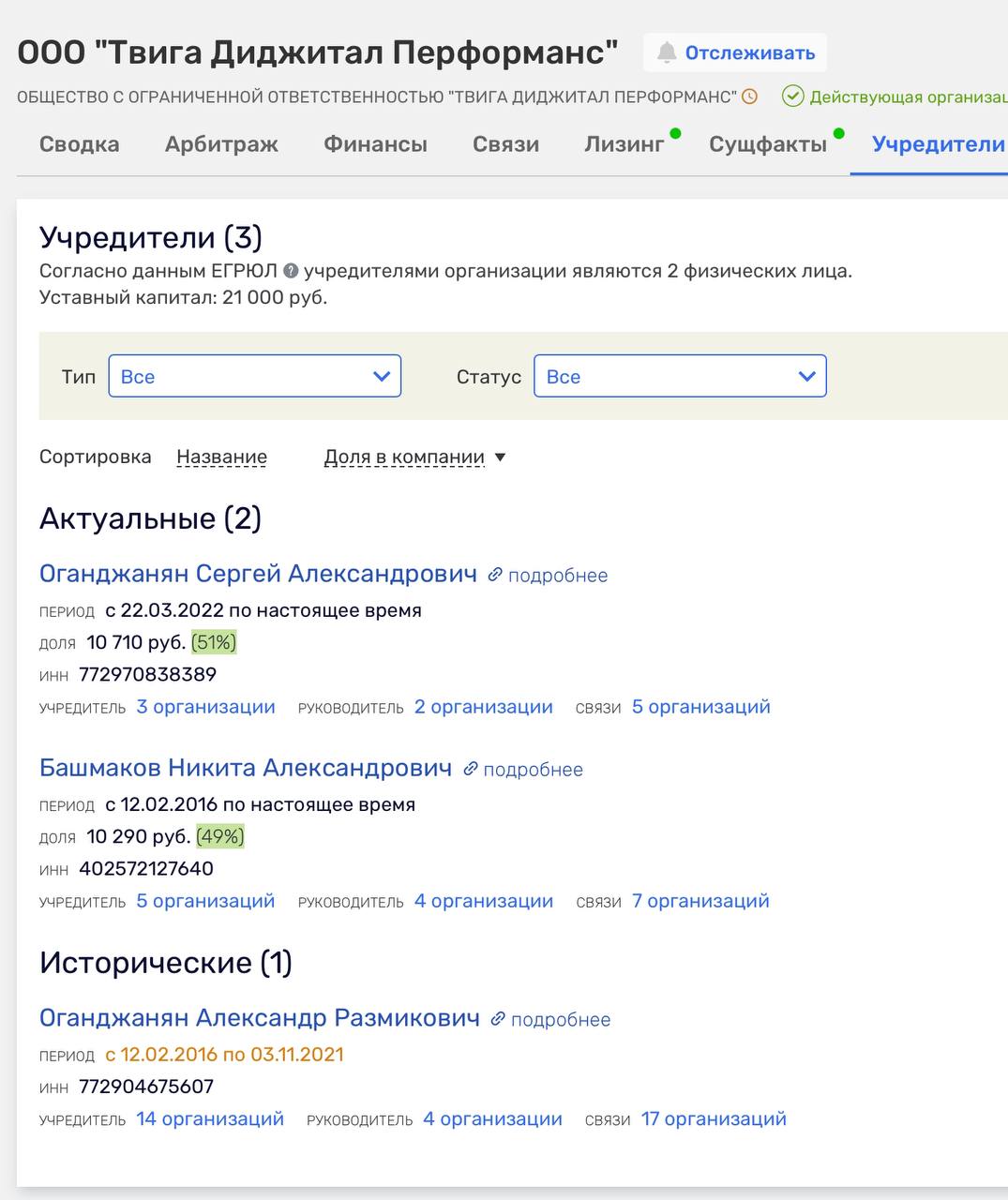
Task: Switch to the Арбитраж tab
Action: 221,144
